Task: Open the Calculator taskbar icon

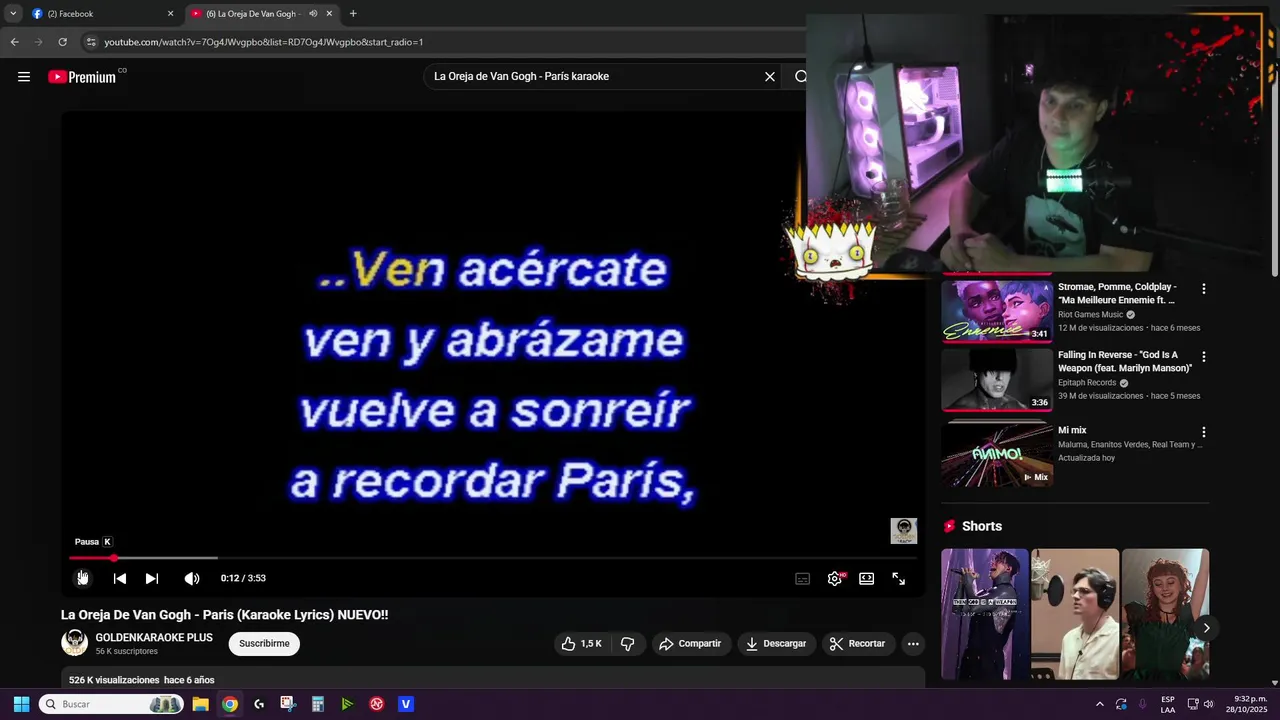Action: click(x=318, y=704)
